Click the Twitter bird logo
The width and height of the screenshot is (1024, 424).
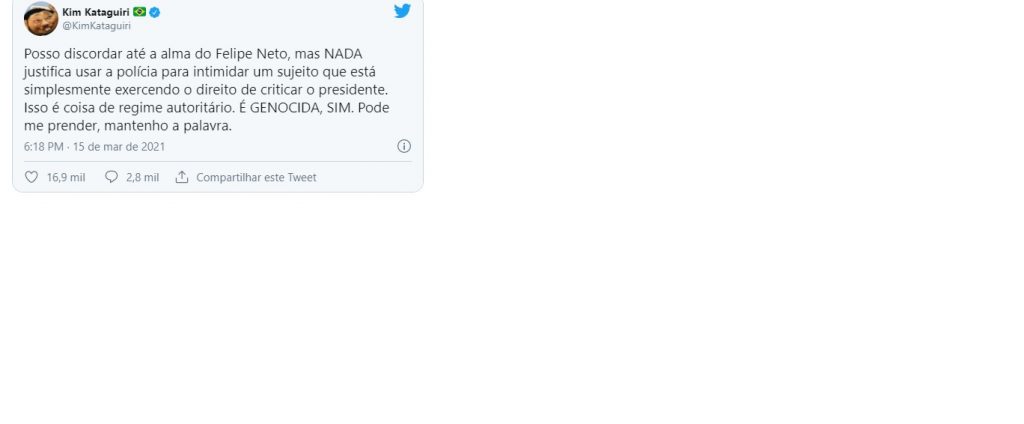click(x=402, y=11)
